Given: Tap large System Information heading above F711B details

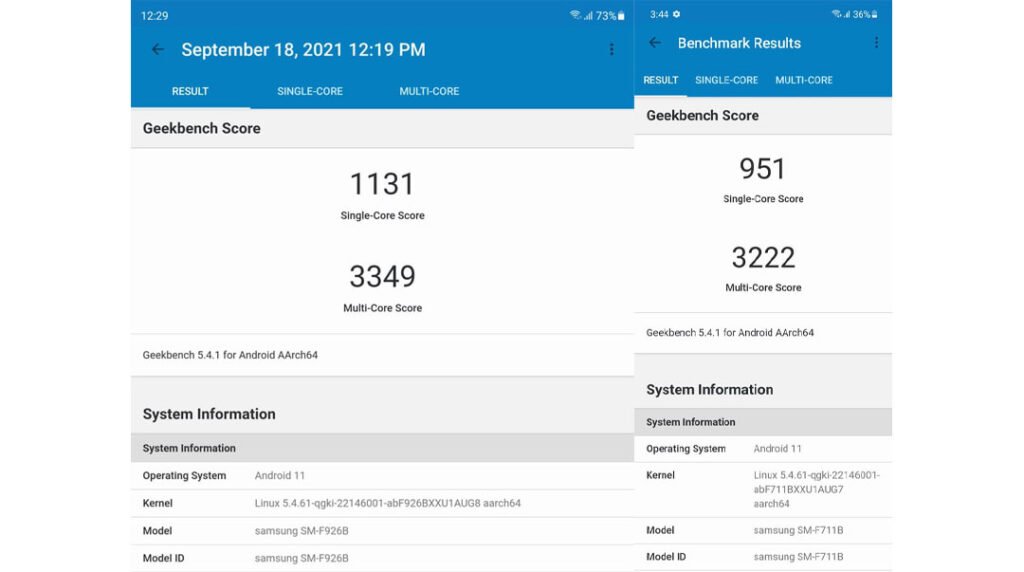Looking at the screenshot, I should 709,390.
